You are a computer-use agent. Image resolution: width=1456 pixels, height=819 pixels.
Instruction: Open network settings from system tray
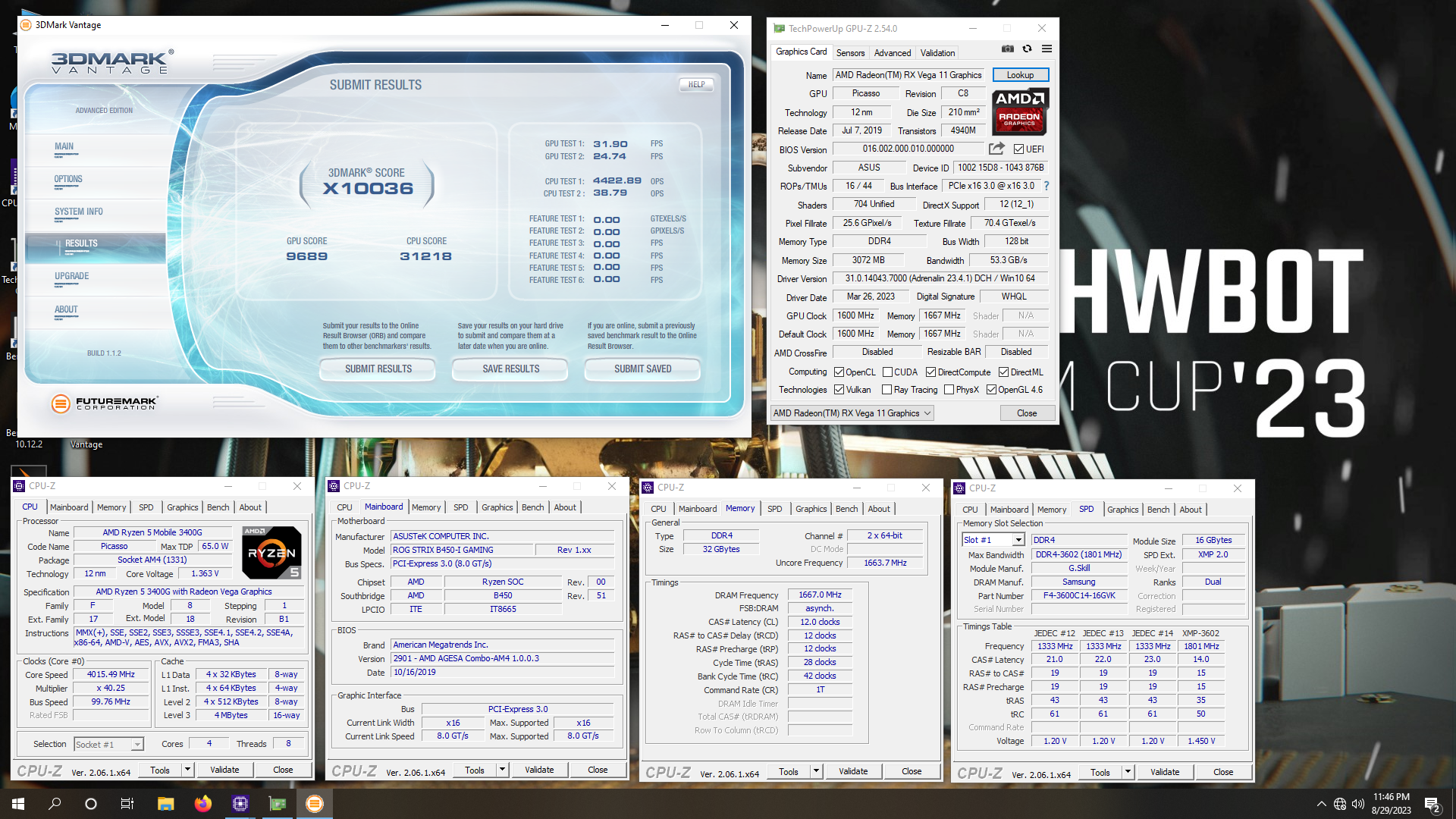point(1340,804)
